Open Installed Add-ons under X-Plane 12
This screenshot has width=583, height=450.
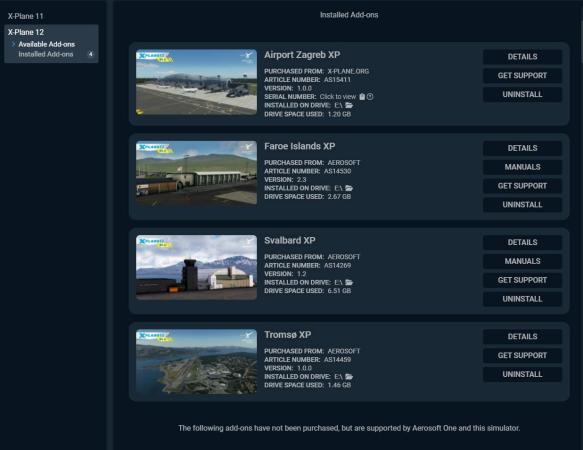46,54
